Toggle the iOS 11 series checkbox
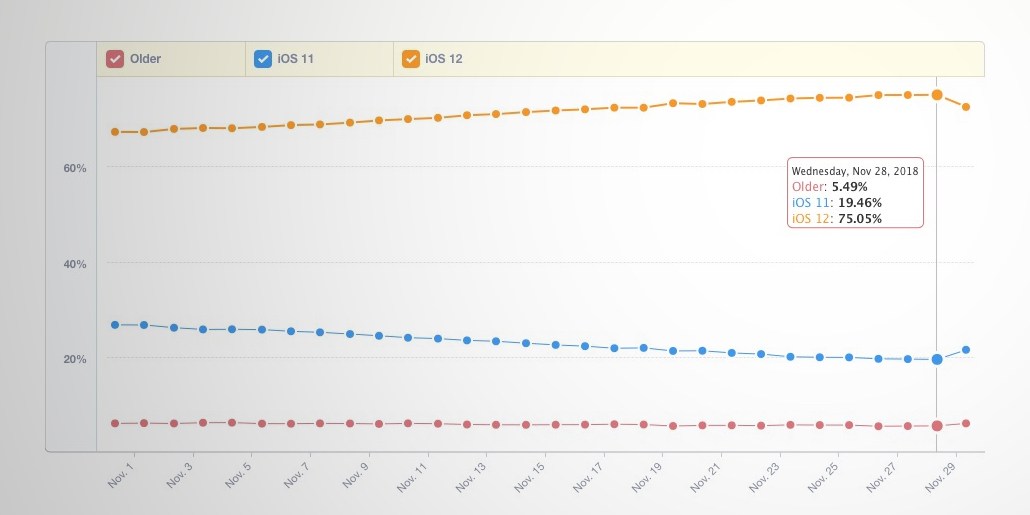1030x515 pixels. coord(263,59)
